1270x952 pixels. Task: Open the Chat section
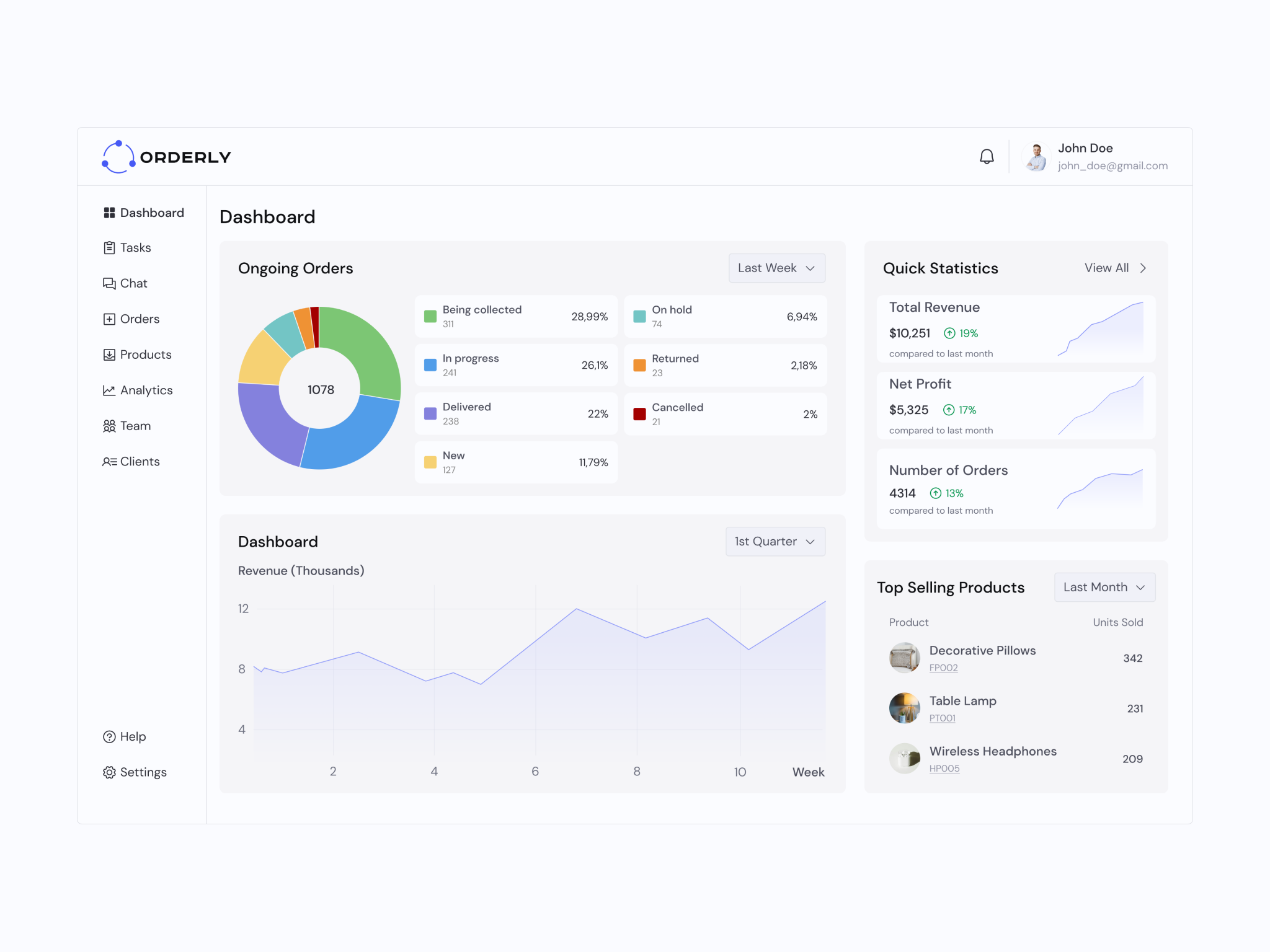pyautogui.click(x=133, y=283)
